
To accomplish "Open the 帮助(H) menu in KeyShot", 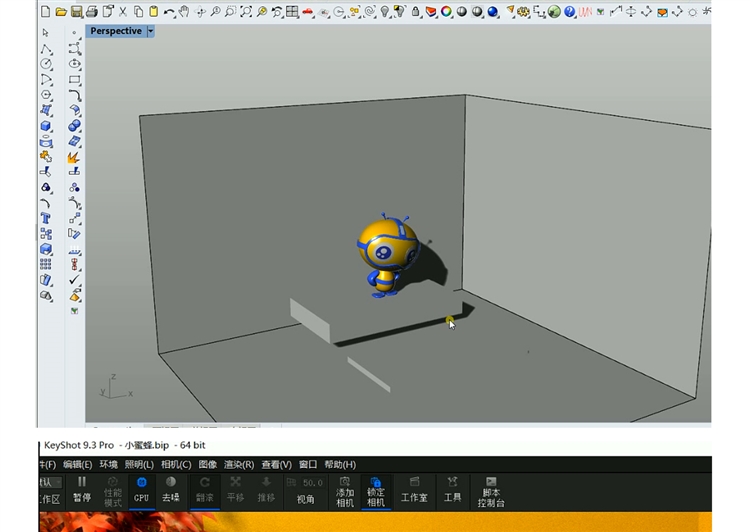I will [340, 465].
